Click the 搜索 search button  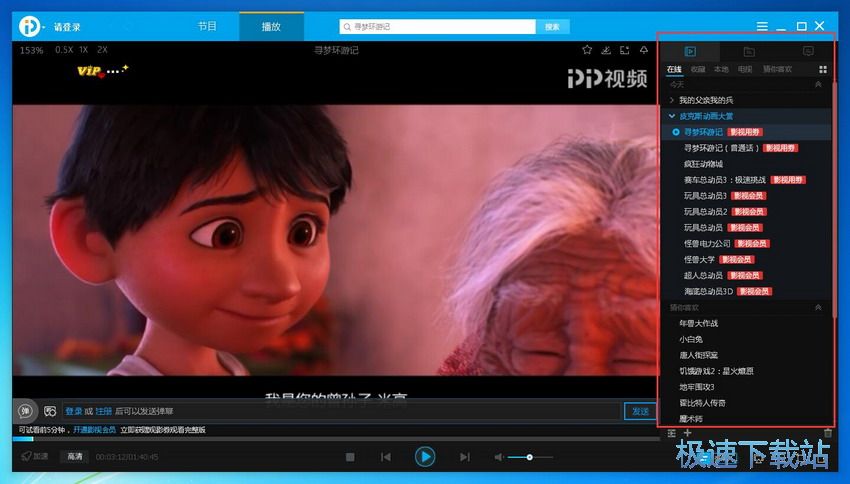click(552, 27)
